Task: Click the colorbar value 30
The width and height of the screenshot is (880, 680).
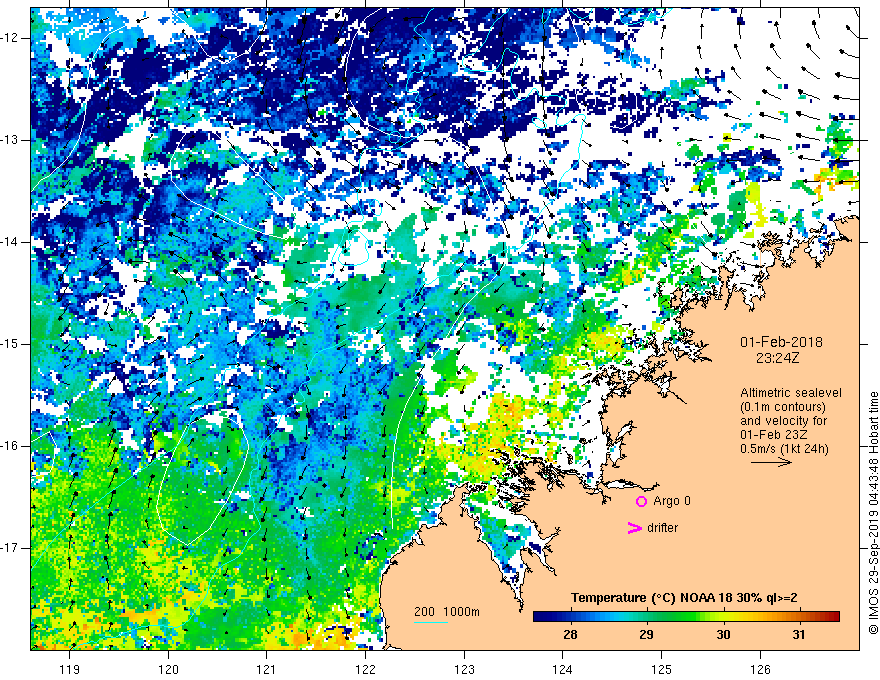Action: (723, 635)
